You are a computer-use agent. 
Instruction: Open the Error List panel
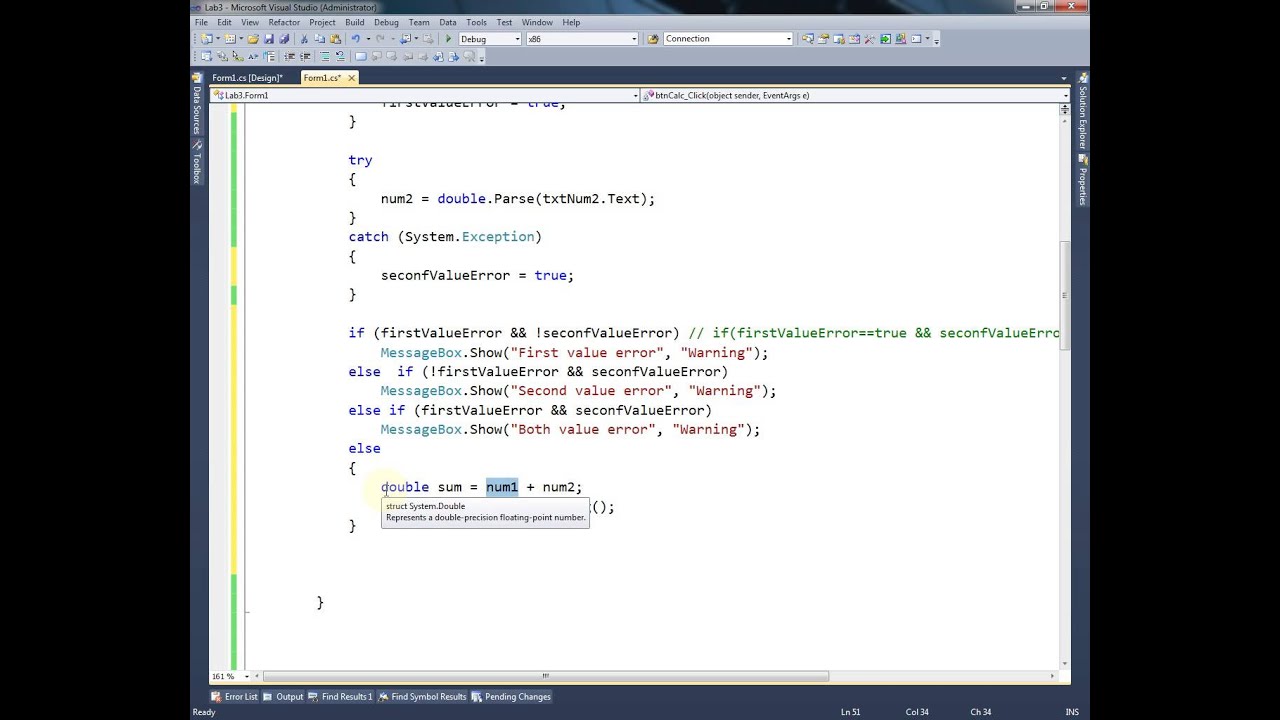click(234, 696)
